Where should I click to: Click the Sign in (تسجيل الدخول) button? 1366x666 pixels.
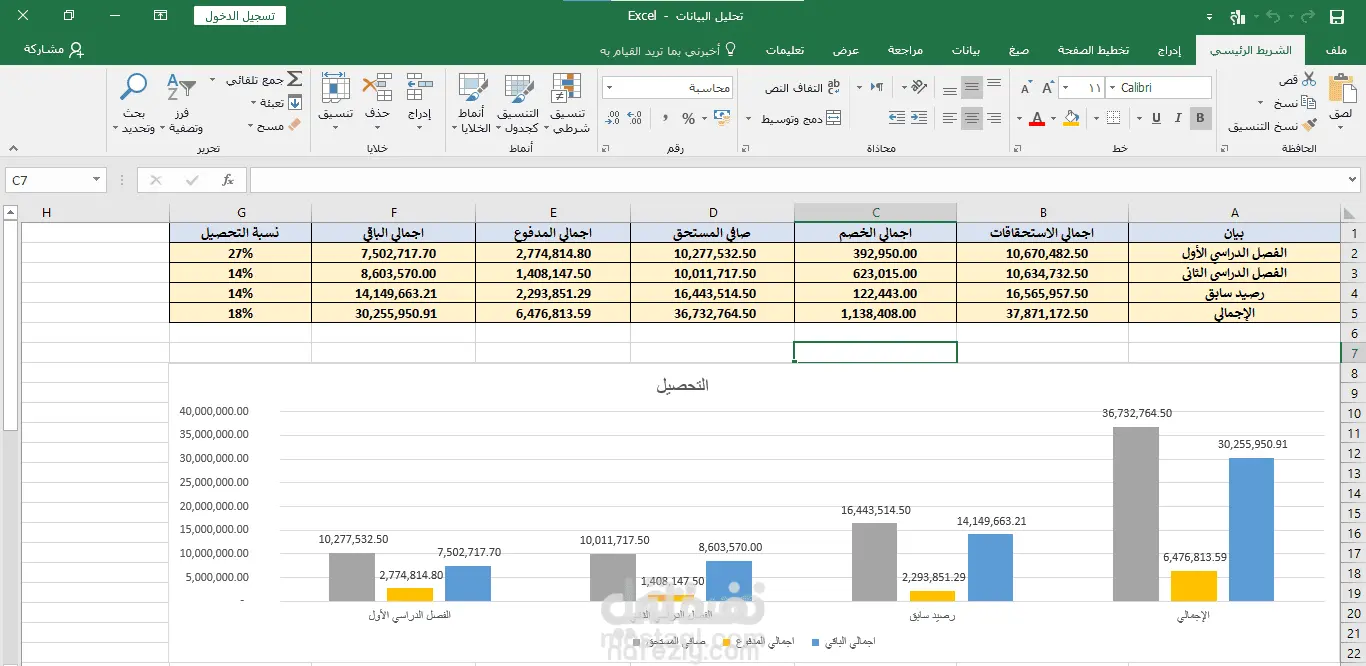(x=240, y=16)
